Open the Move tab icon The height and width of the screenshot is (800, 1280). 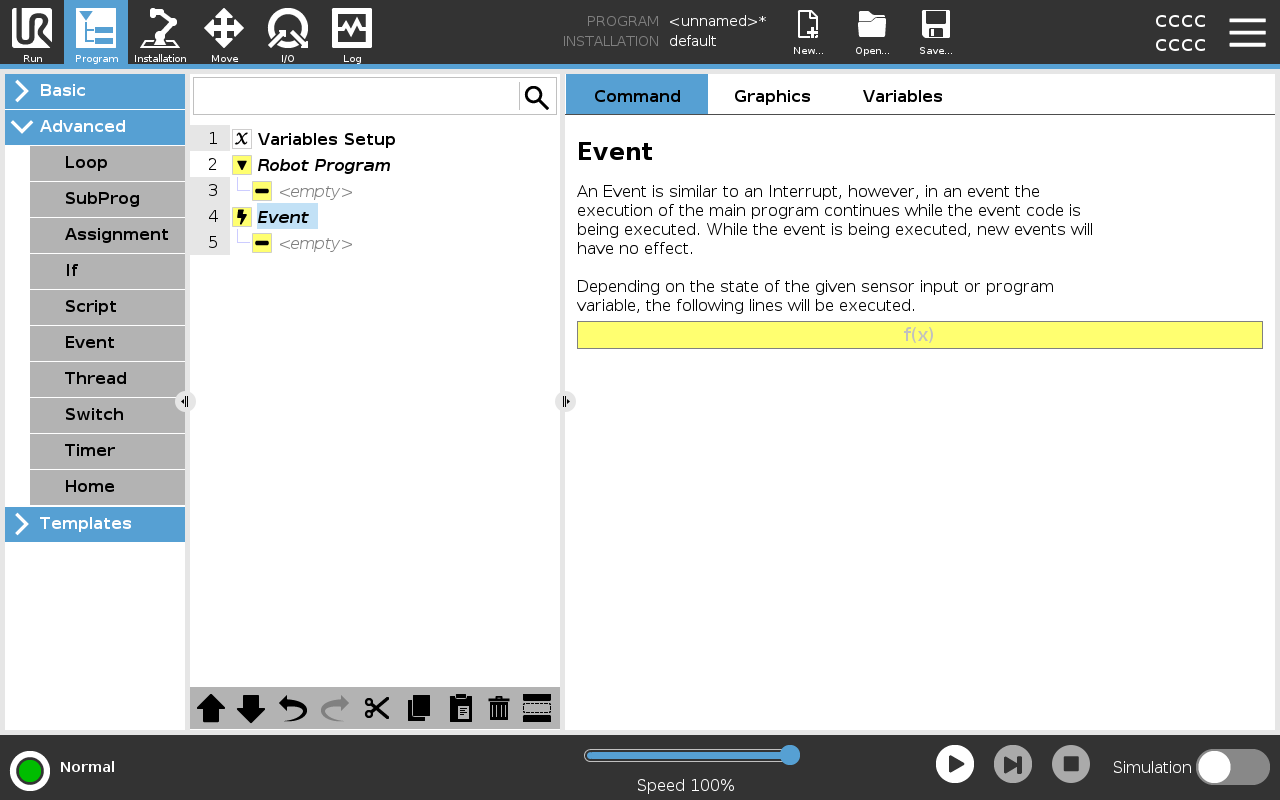(224, 33)
